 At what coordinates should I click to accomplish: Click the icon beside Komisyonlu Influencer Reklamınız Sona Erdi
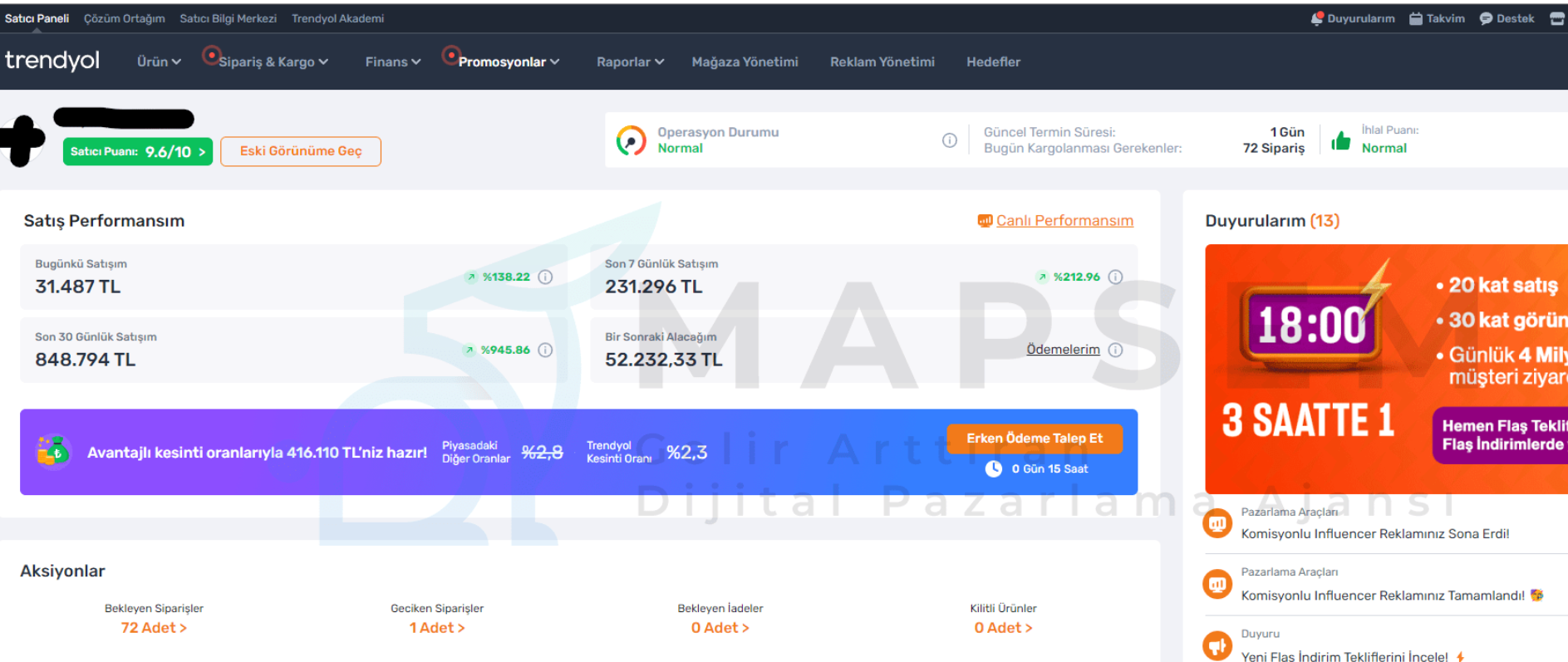click(x=1217, y=523)
